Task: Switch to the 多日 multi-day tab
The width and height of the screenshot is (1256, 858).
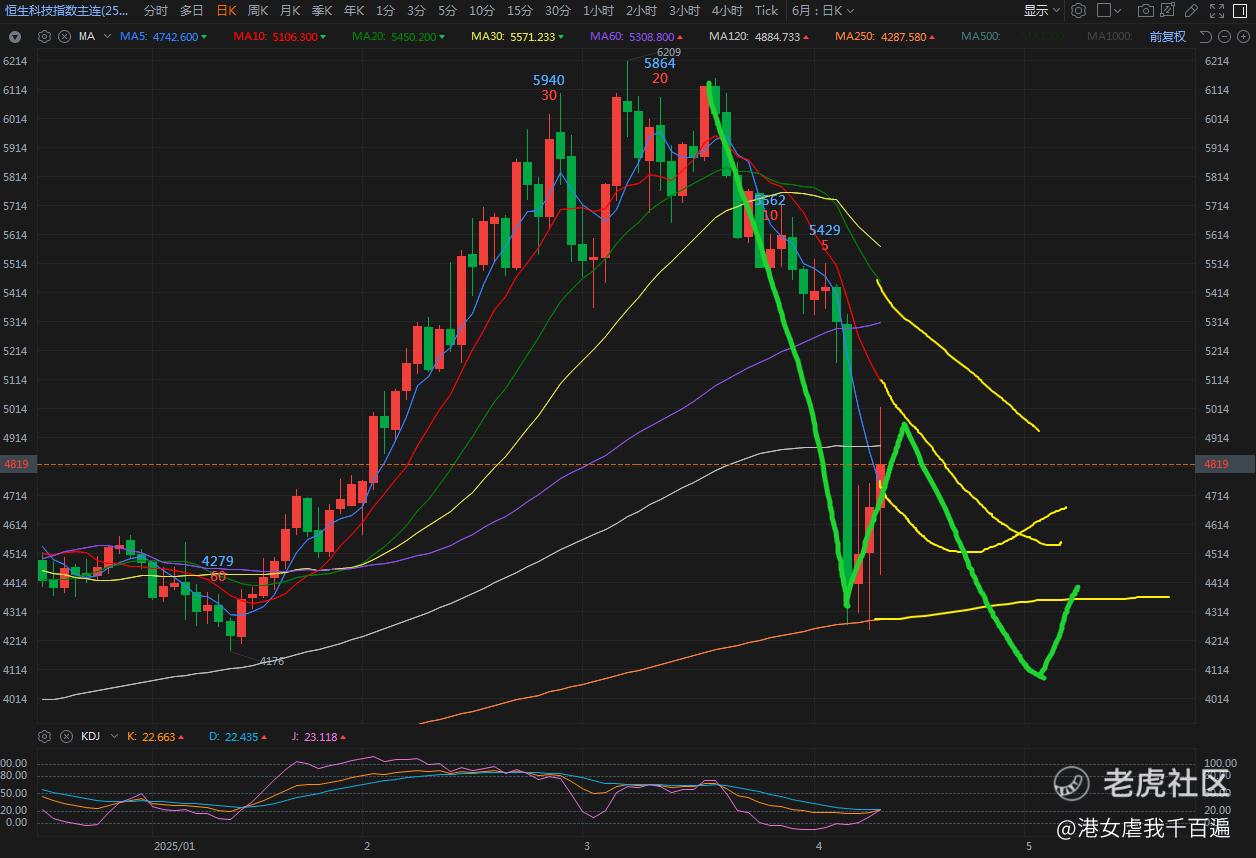Action: point(192,11)
